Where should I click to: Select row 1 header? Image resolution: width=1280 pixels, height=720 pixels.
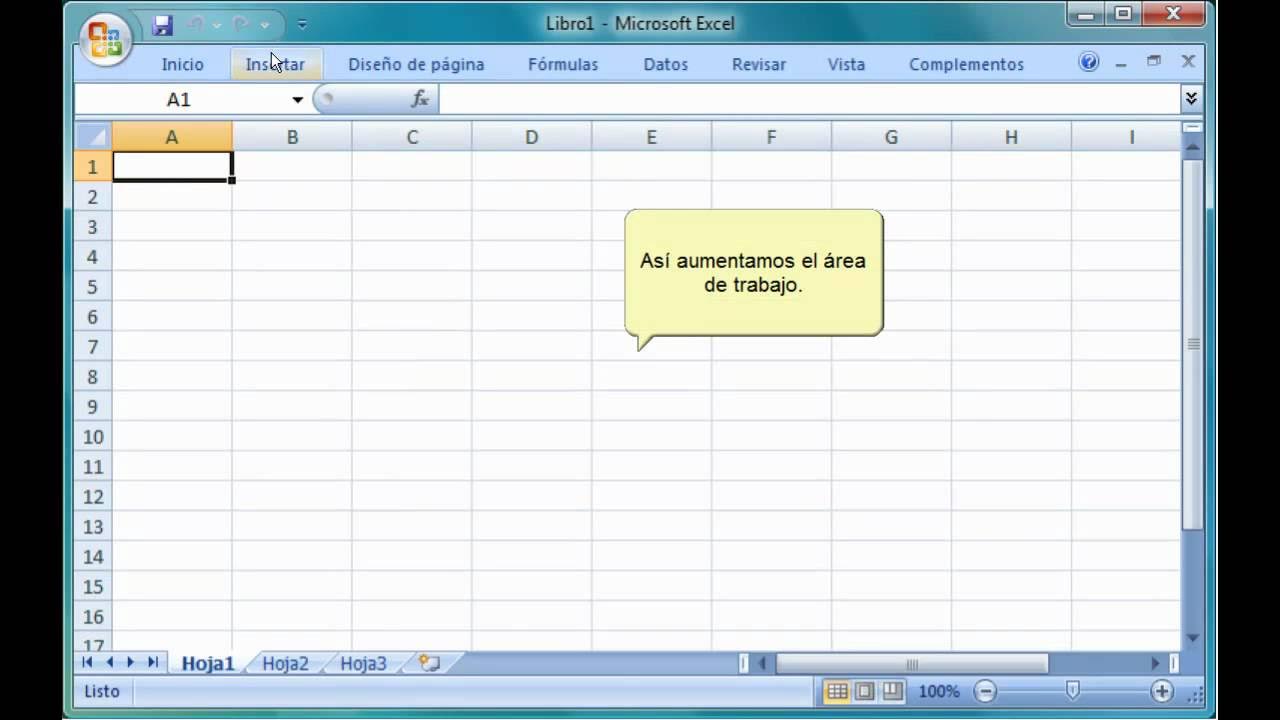point(93,167)
